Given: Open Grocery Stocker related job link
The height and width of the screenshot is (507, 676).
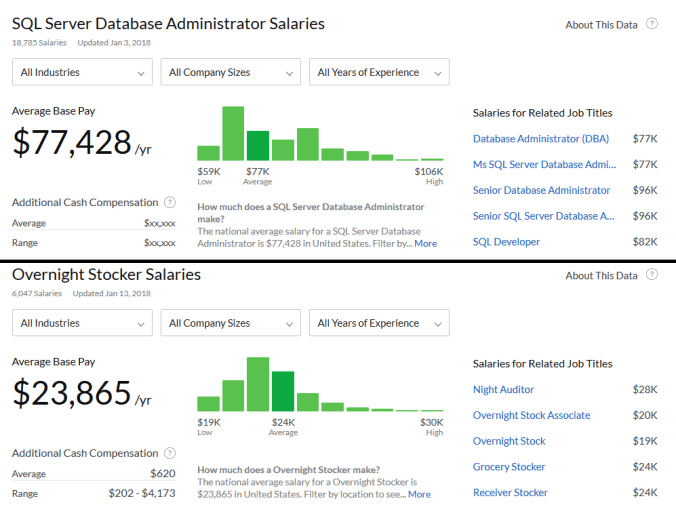Looking at the screenshot, I should click(x=509, y=467).
